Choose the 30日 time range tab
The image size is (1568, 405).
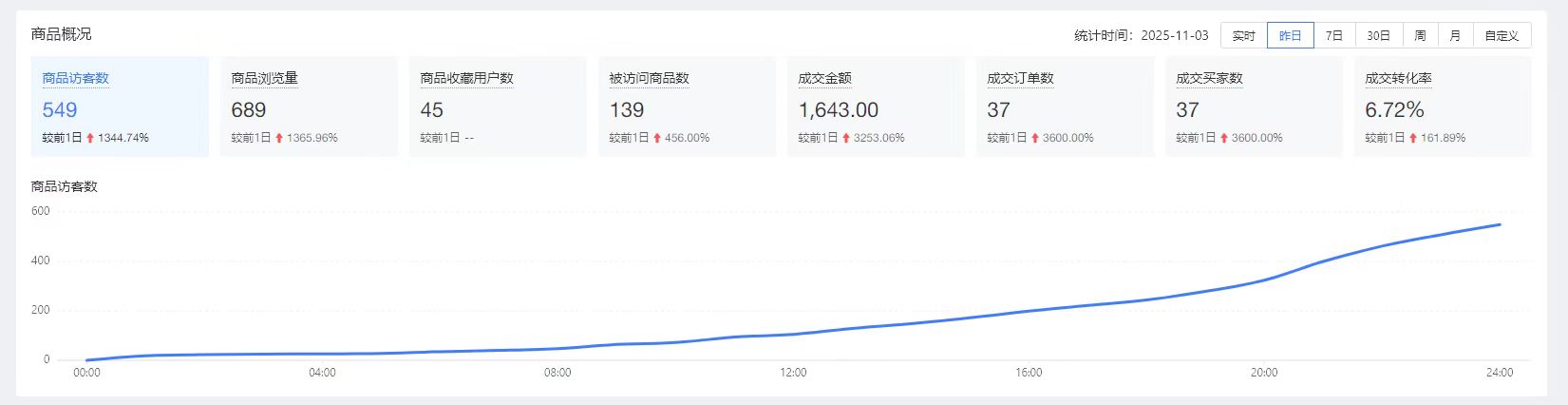coord(1378,35)
